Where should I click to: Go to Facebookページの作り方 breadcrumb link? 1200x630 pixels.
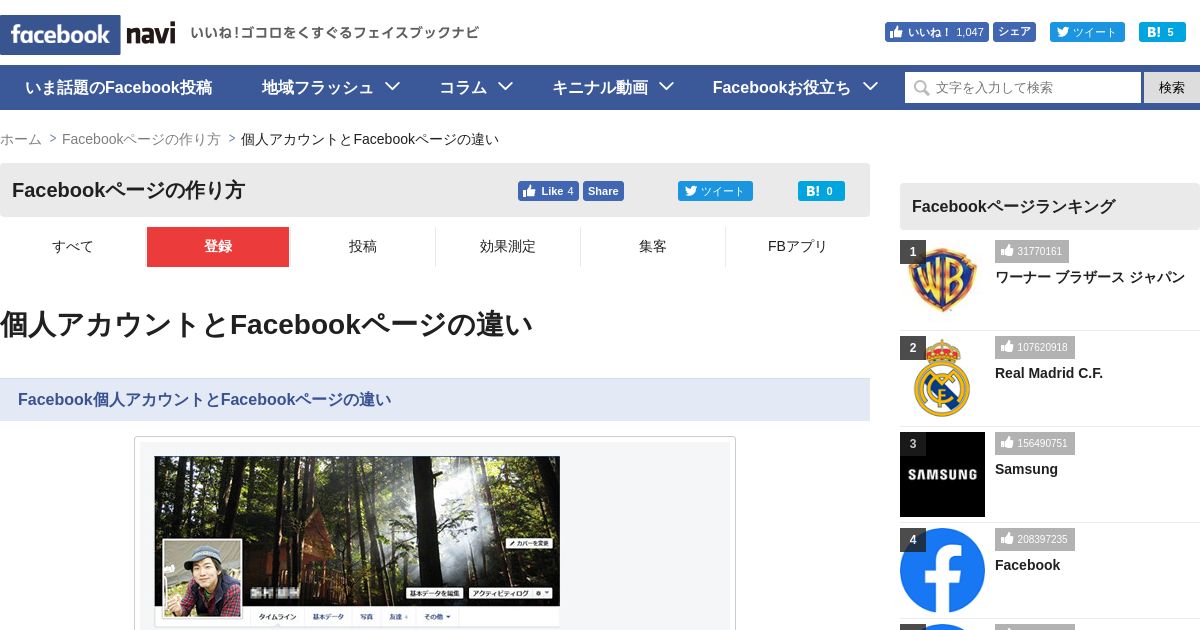click(x=141, y=139)
